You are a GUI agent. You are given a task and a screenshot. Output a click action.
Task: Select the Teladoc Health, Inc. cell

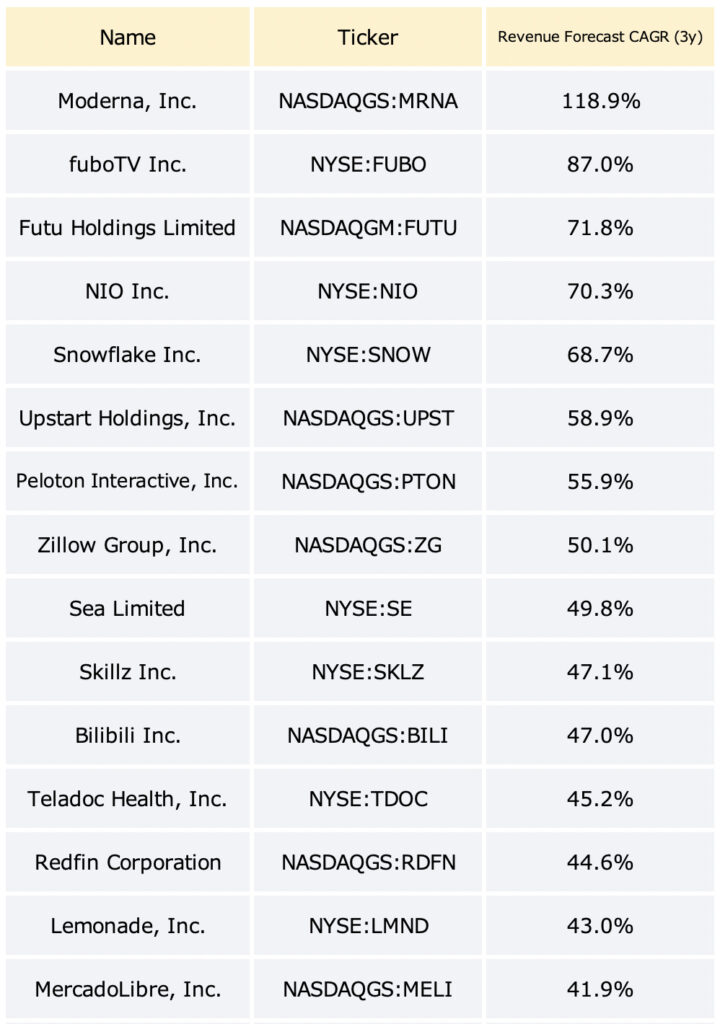point(128,798)
